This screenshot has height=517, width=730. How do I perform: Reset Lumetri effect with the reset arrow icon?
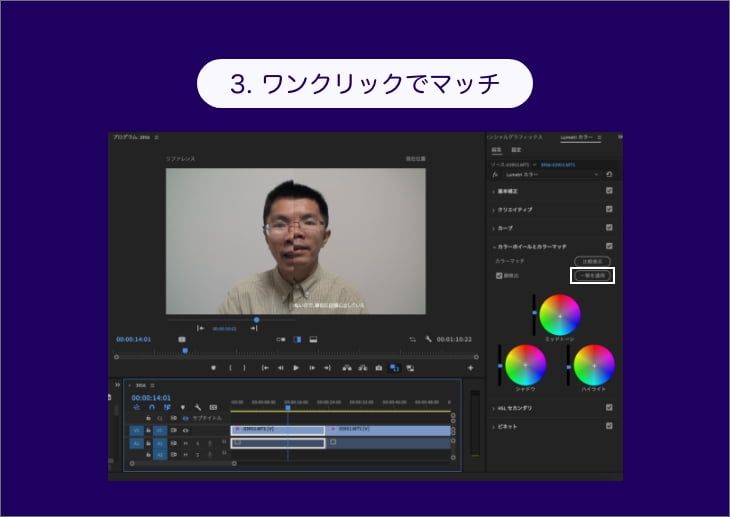(x=609, y=174)
